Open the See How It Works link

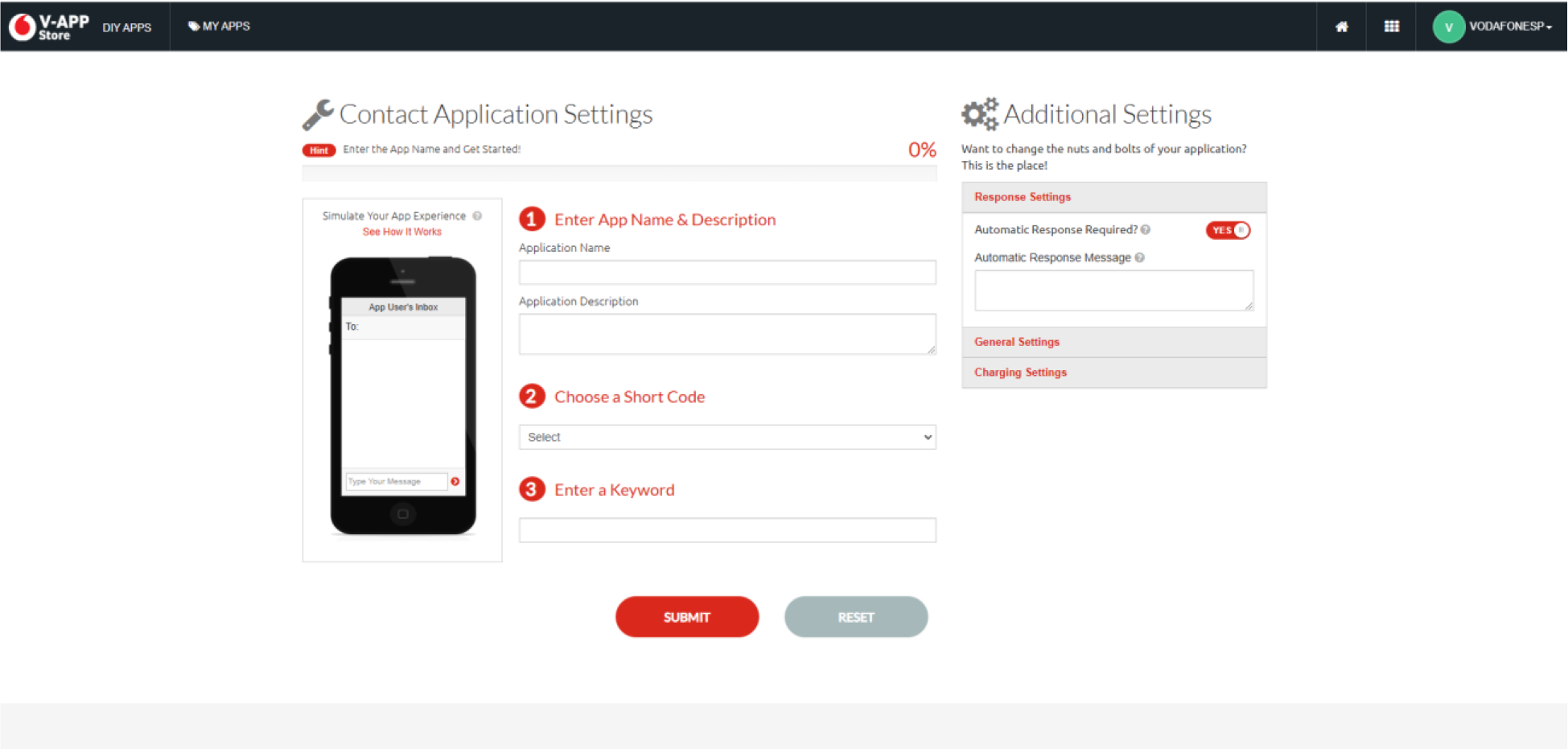click(x=401, y=232)
